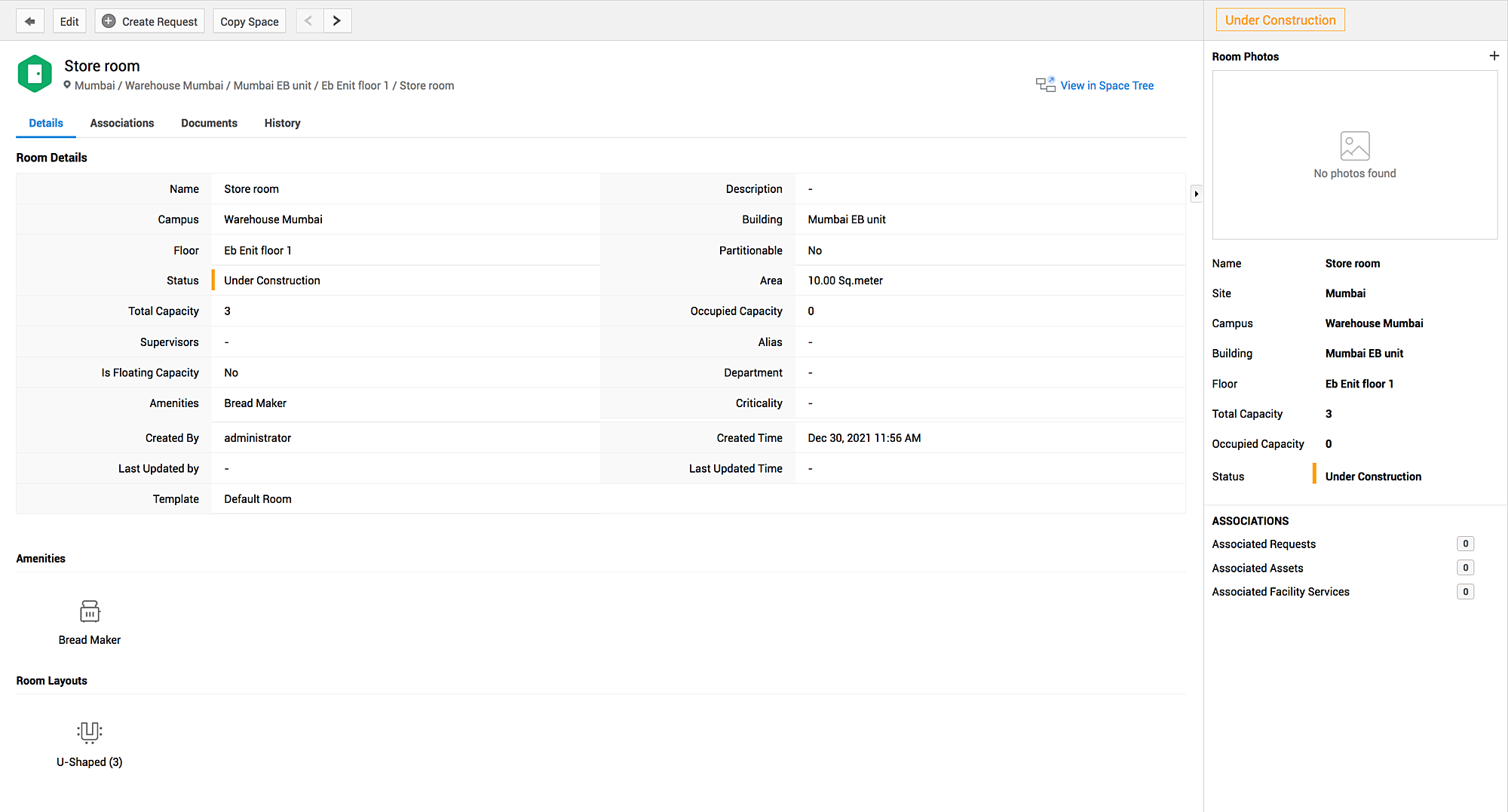This screenshot has height=812, width=1508.
Task: Click the U-Shaped layout icon
Action: tap(90, 732)
